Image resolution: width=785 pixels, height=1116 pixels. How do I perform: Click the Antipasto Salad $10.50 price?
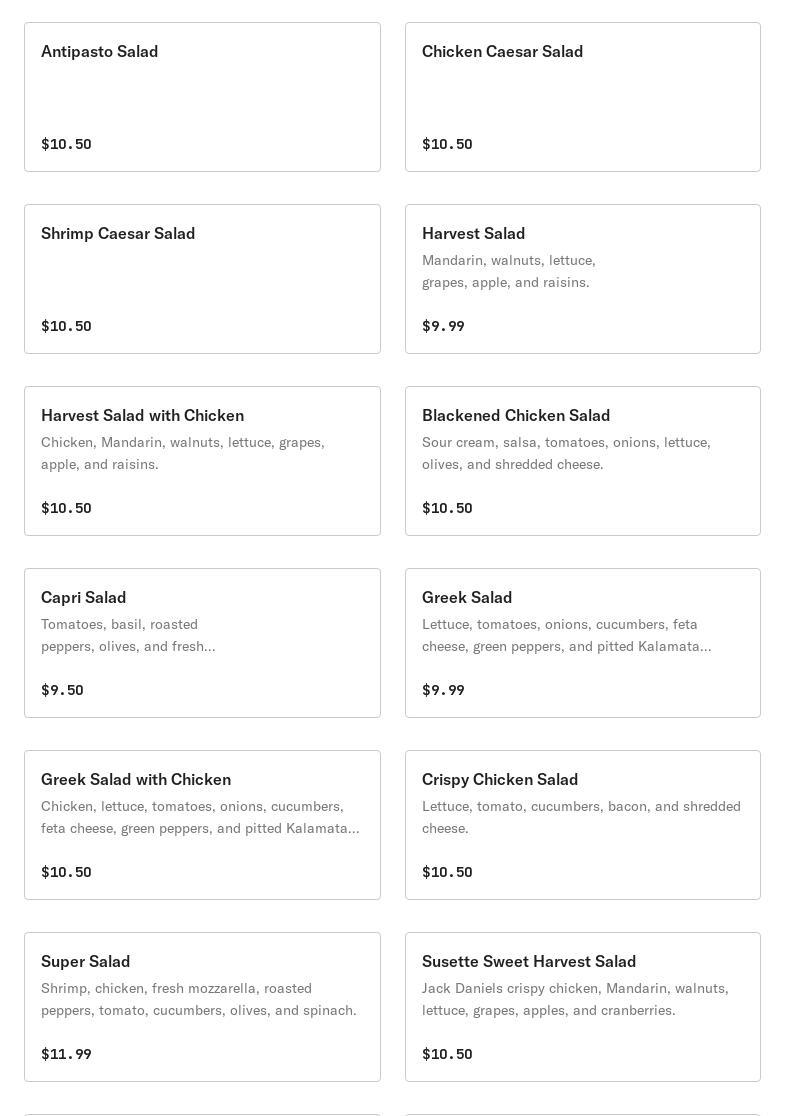pos(66,144)
